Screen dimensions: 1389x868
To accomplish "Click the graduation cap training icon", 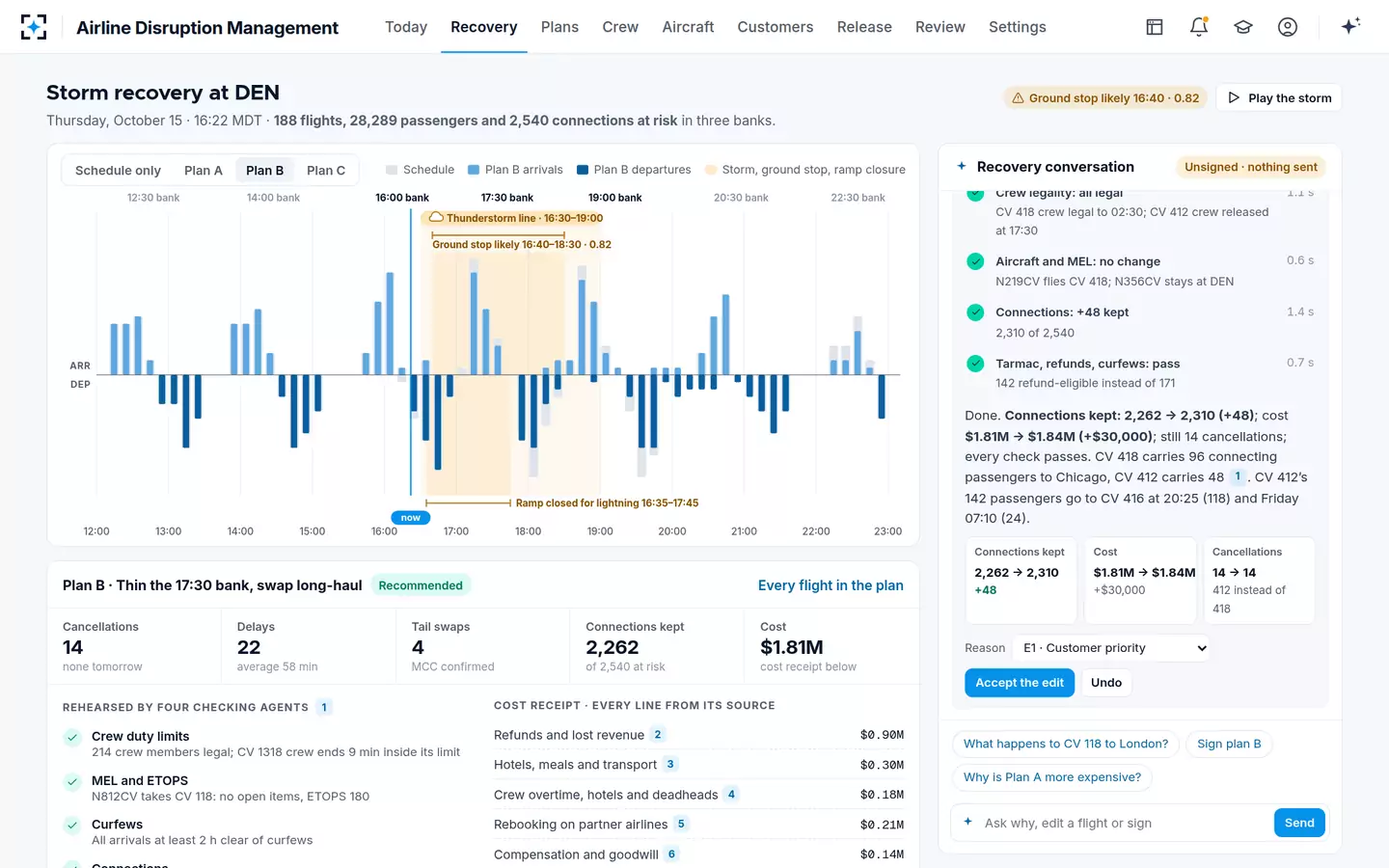I will (x=1243, y=27).
